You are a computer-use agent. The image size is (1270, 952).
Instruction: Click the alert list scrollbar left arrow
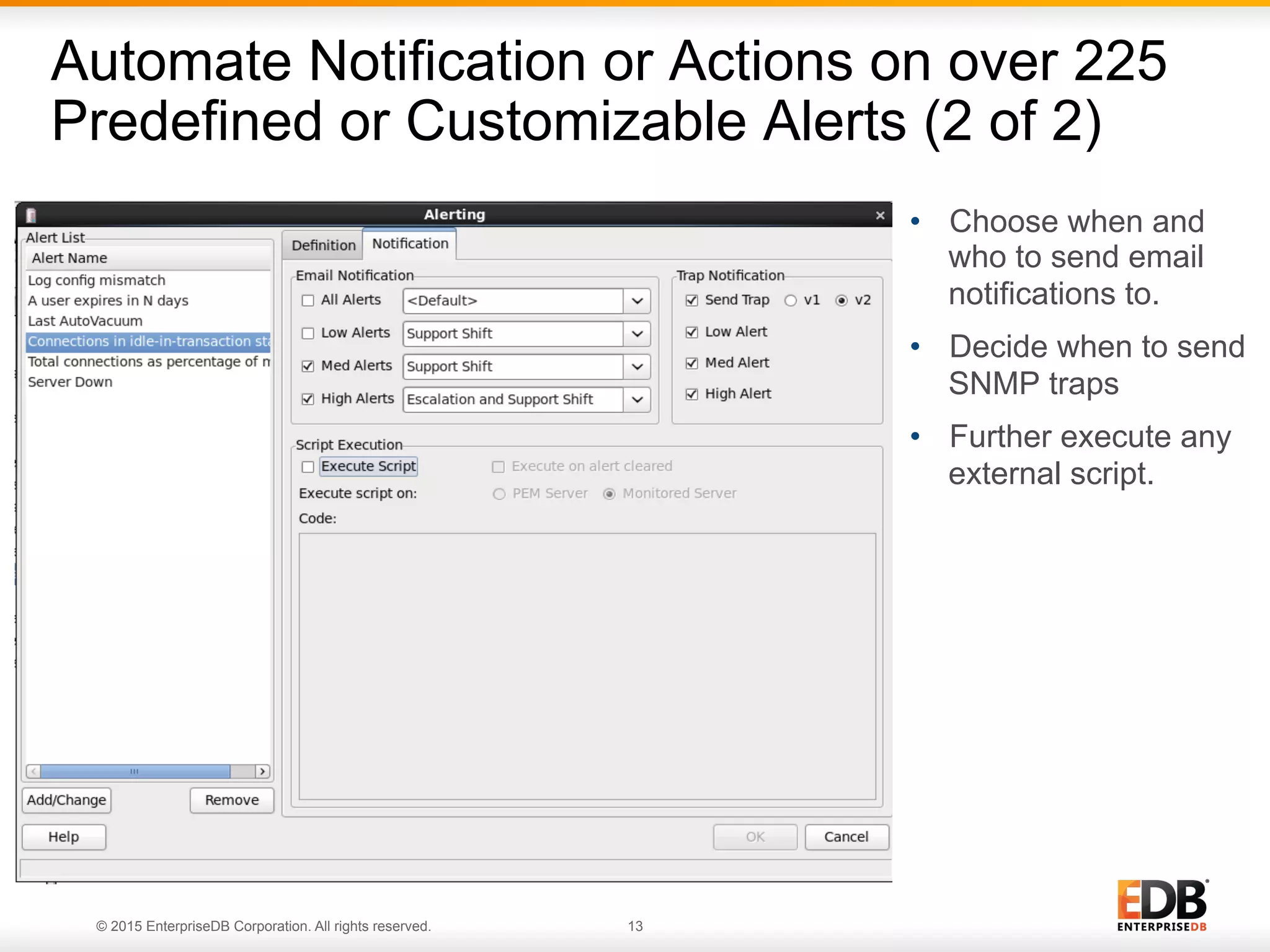[x=33, y=771]
